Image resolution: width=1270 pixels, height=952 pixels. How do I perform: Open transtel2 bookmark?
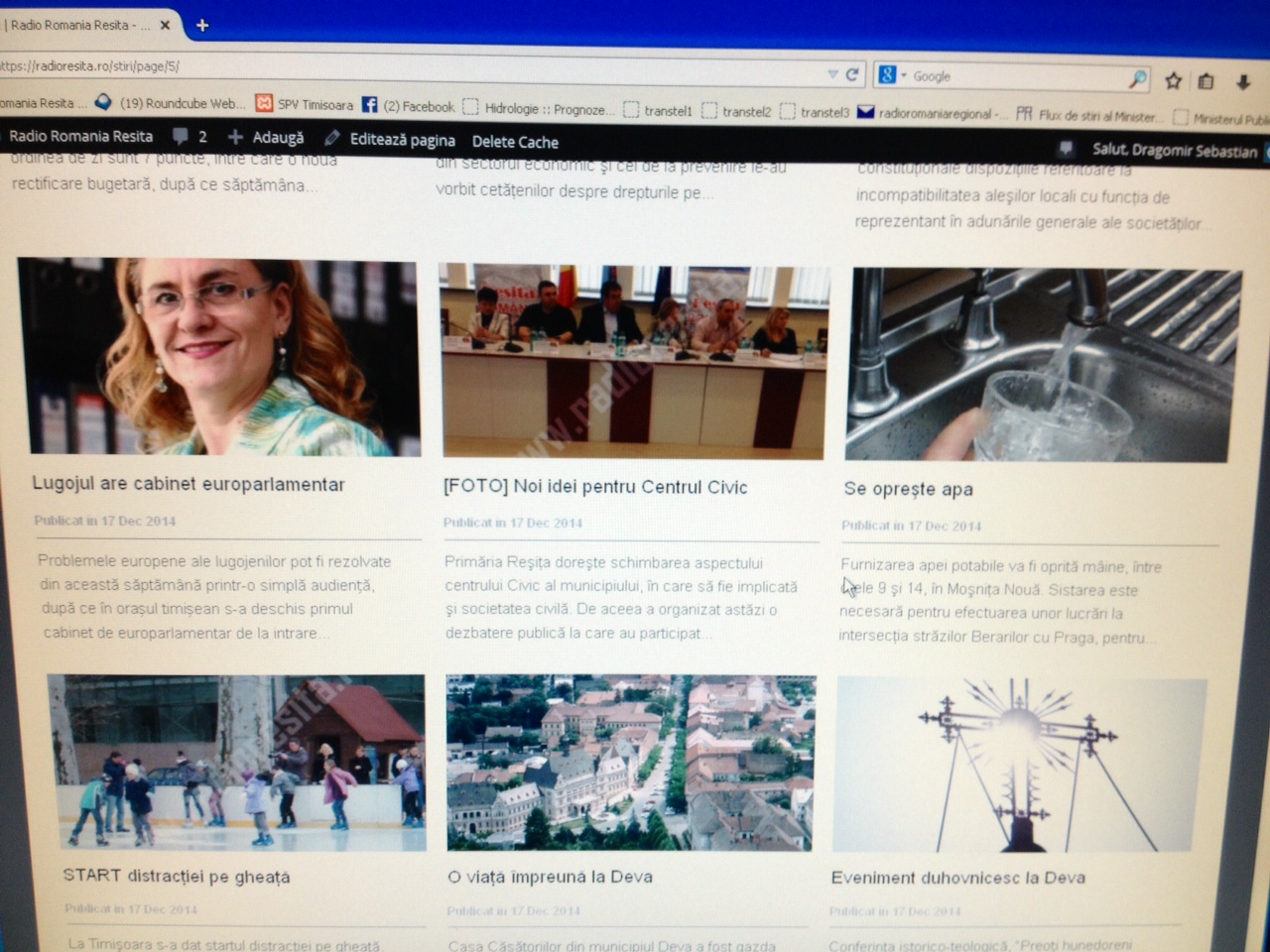point(736,111)
